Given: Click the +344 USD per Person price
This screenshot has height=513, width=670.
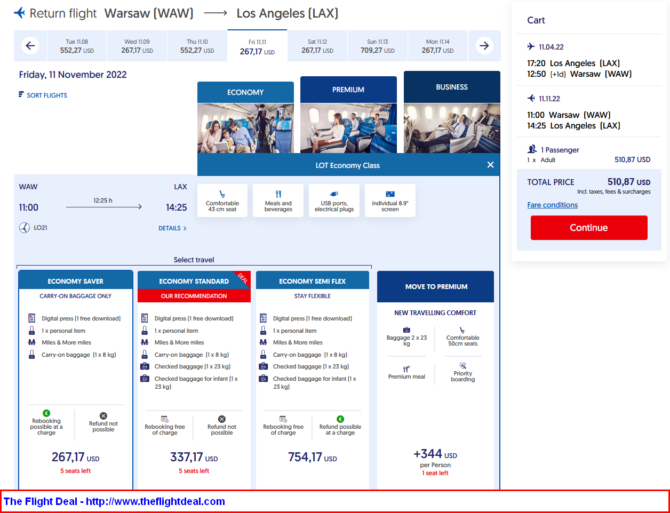Looking at the screenshot, I should pos(435,454).
